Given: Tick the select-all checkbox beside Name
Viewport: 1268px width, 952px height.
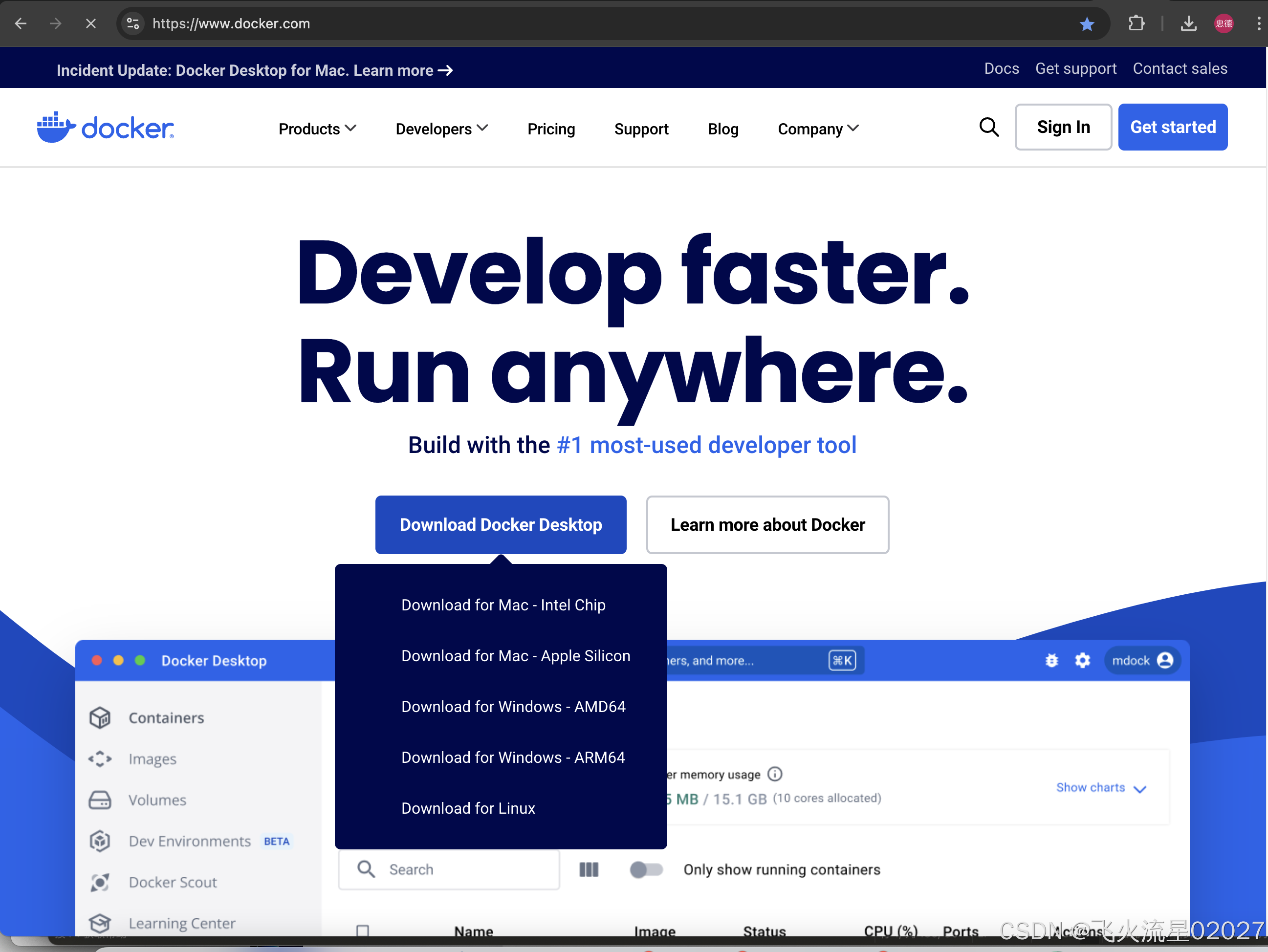Looking at the screenshot, I should [x=362, y=931].
